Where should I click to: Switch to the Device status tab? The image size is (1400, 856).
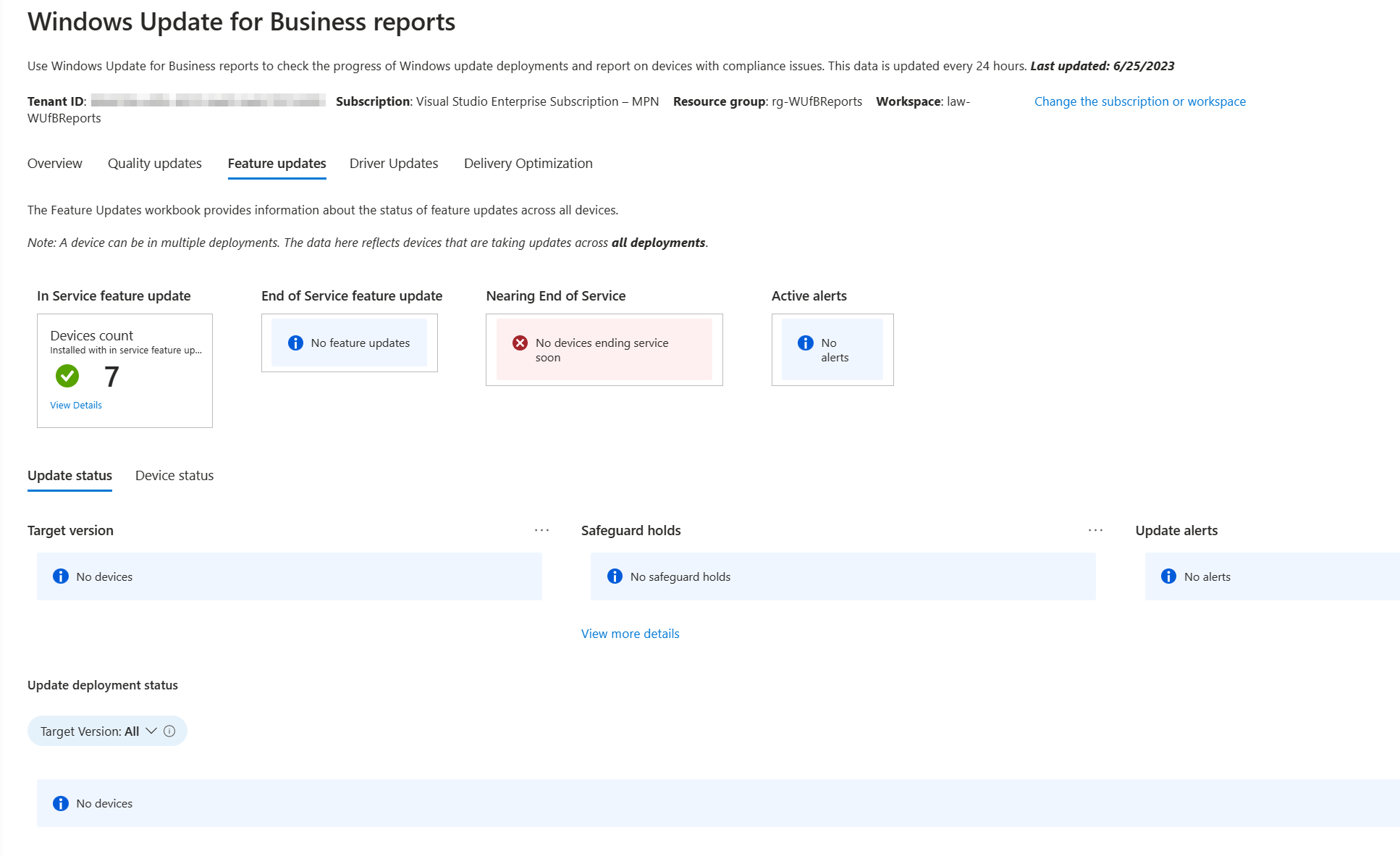(174, 475)
